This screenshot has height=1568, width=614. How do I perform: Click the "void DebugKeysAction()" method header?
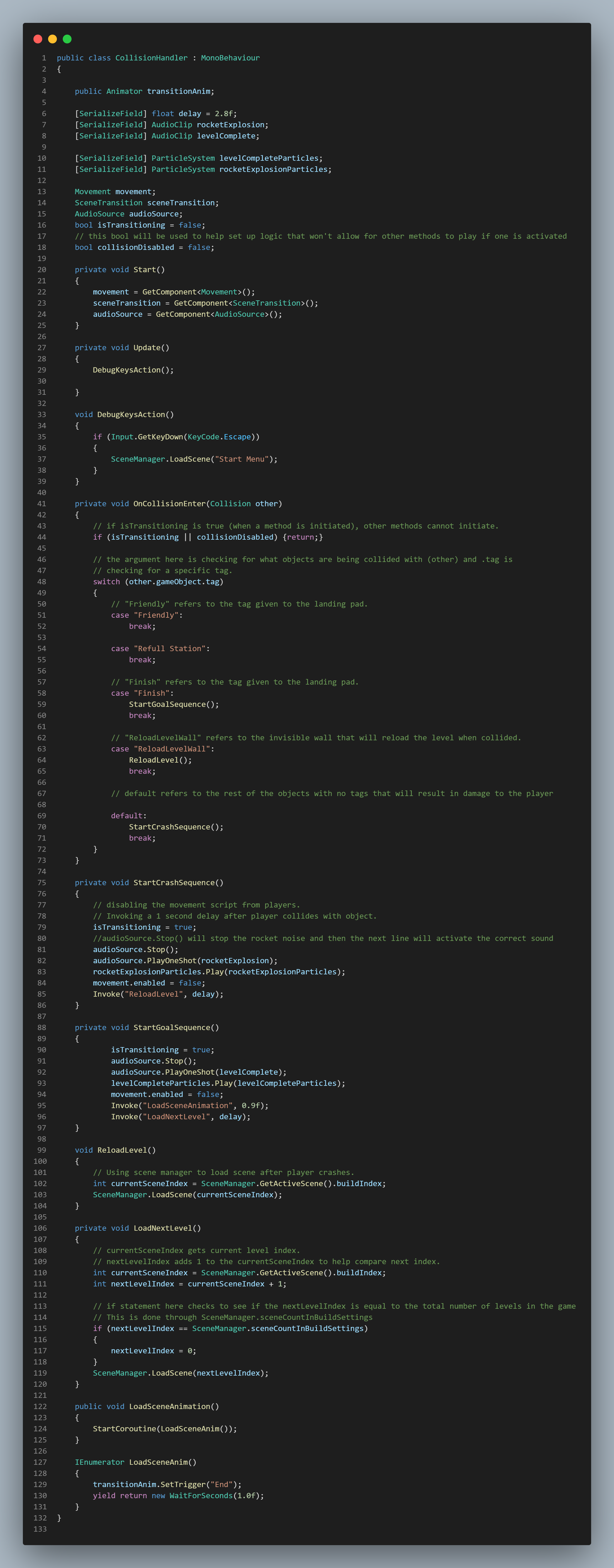(x=124, y=414)
